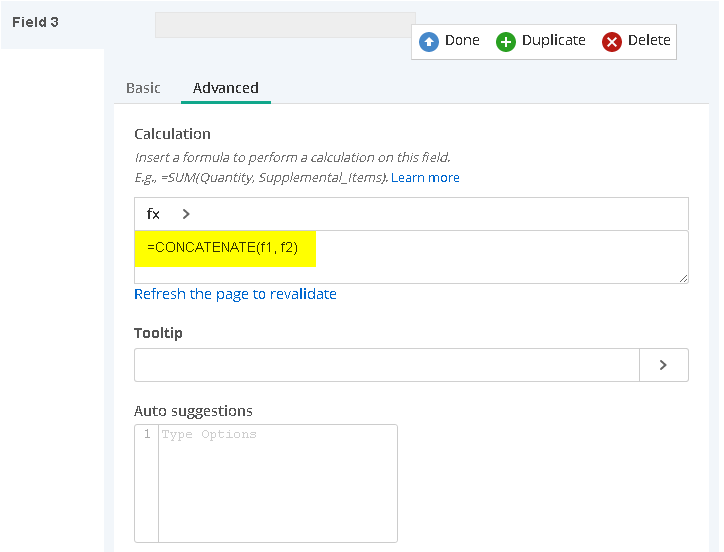The width and height of the screenshot is (724, 552).
Task: Click the red Delete X icon
Action: [x=612, y=42]
